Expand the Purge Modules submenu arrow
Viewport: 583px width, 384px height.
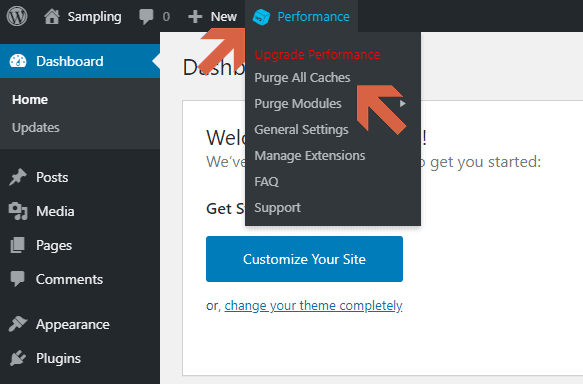pyautogui.click(x=403, y=104)
